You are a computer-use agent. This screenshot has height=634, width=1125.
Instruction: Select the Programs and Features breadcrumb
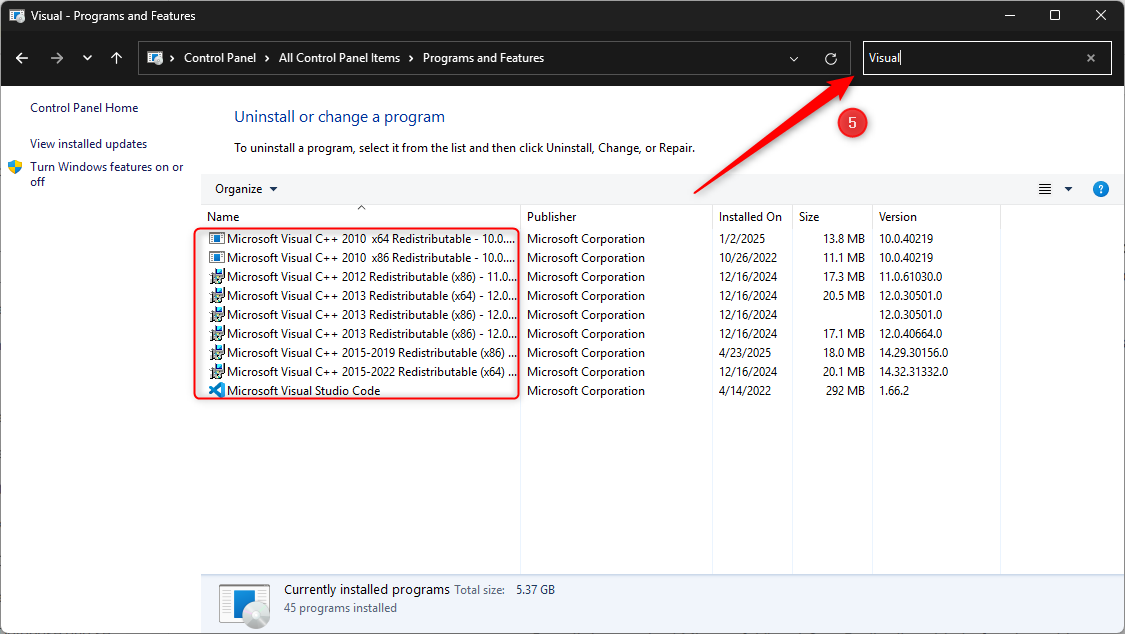(x=483, y=58)
